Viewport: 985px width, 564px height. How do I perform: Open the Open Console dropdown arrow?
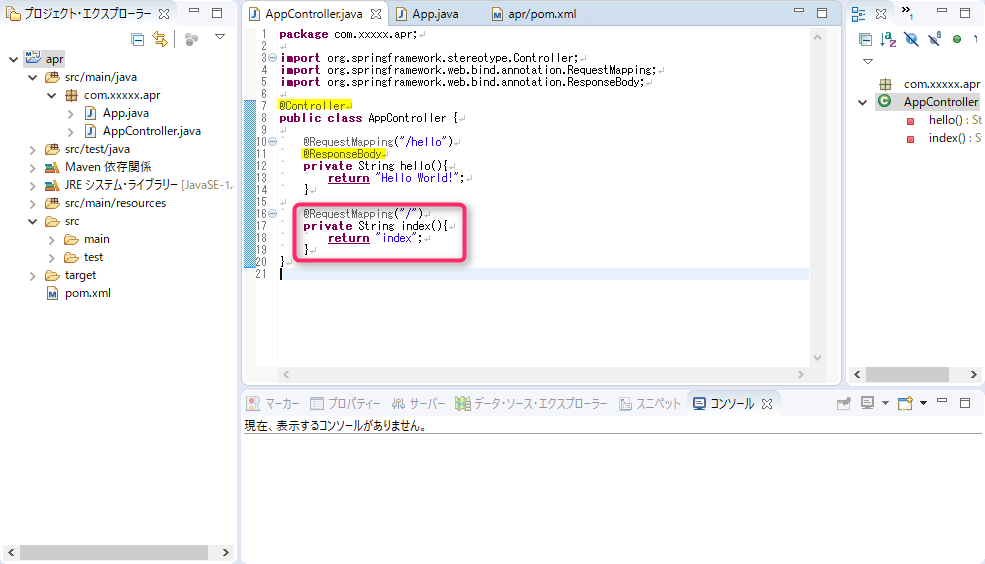pos(923,403)
